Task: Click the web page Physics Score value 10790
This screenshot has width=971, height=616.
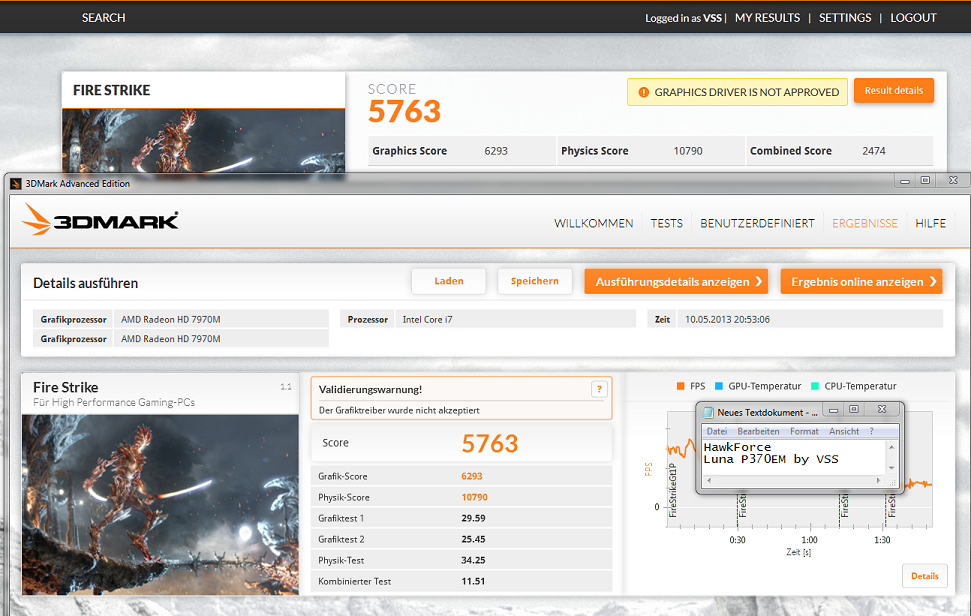Action: (x=688, y=151)
